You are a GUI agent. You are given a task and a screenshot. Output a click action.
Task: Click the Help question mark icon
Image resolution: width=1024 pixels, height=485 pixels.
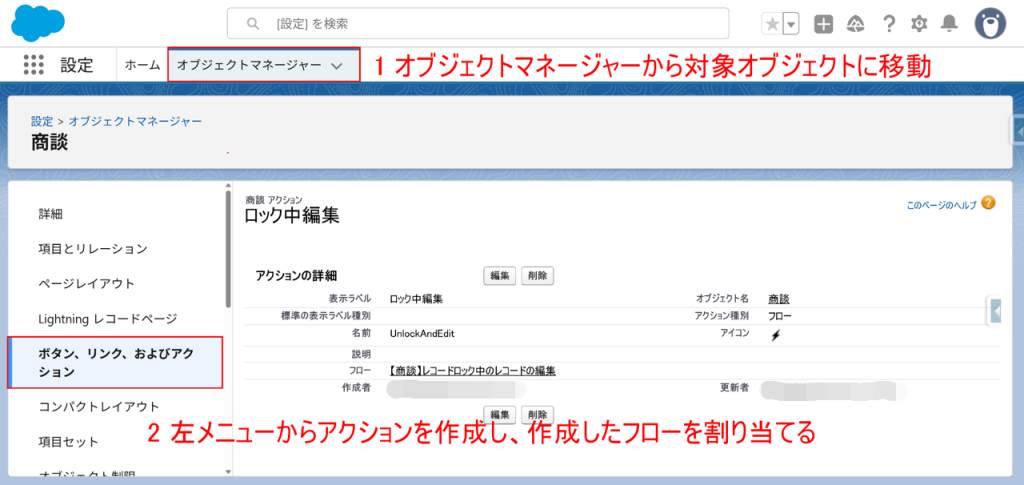(x=888, y=23)
